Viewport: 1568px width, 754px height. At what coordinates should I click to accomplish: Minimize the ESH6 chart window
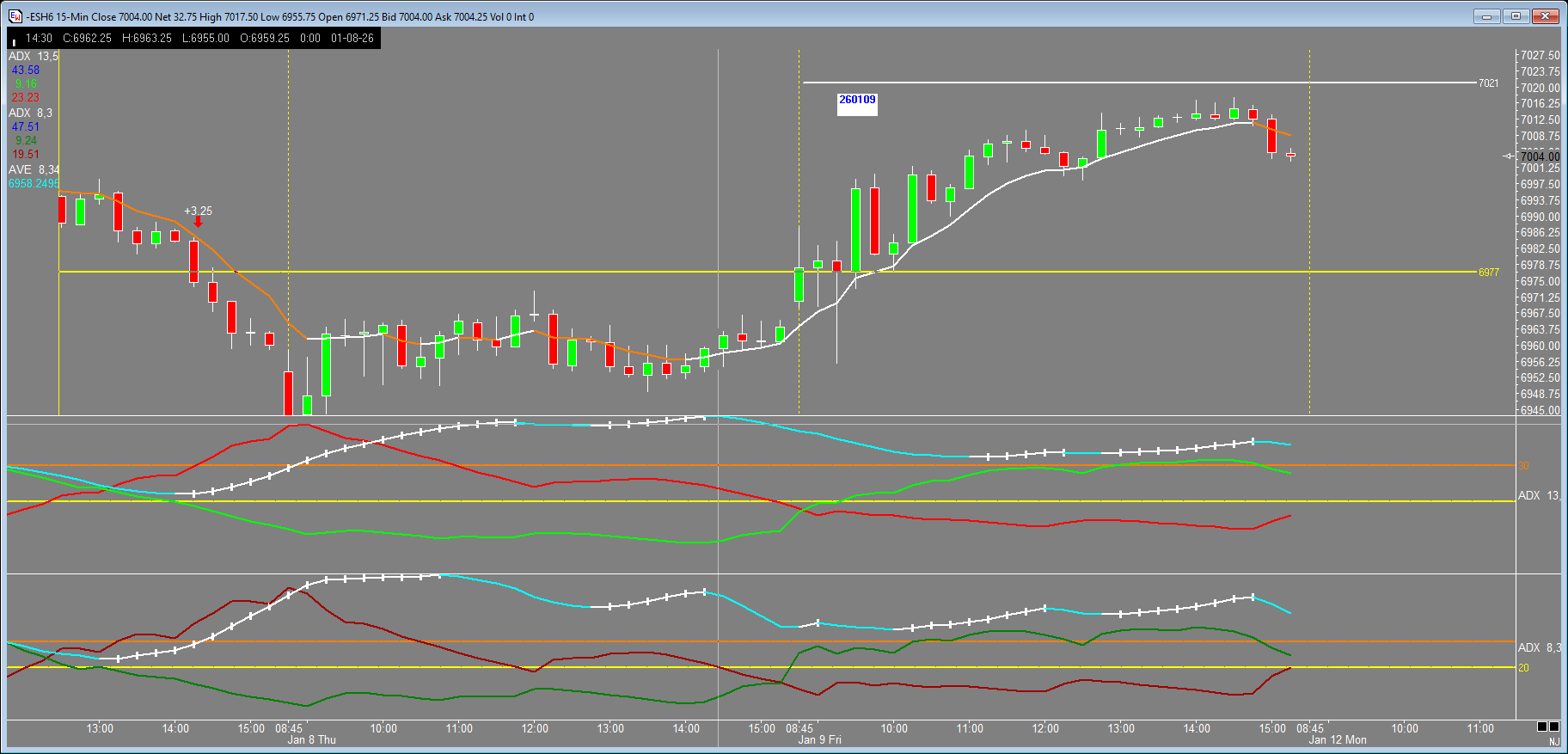pyautogui.click(x=1486, y=15)
